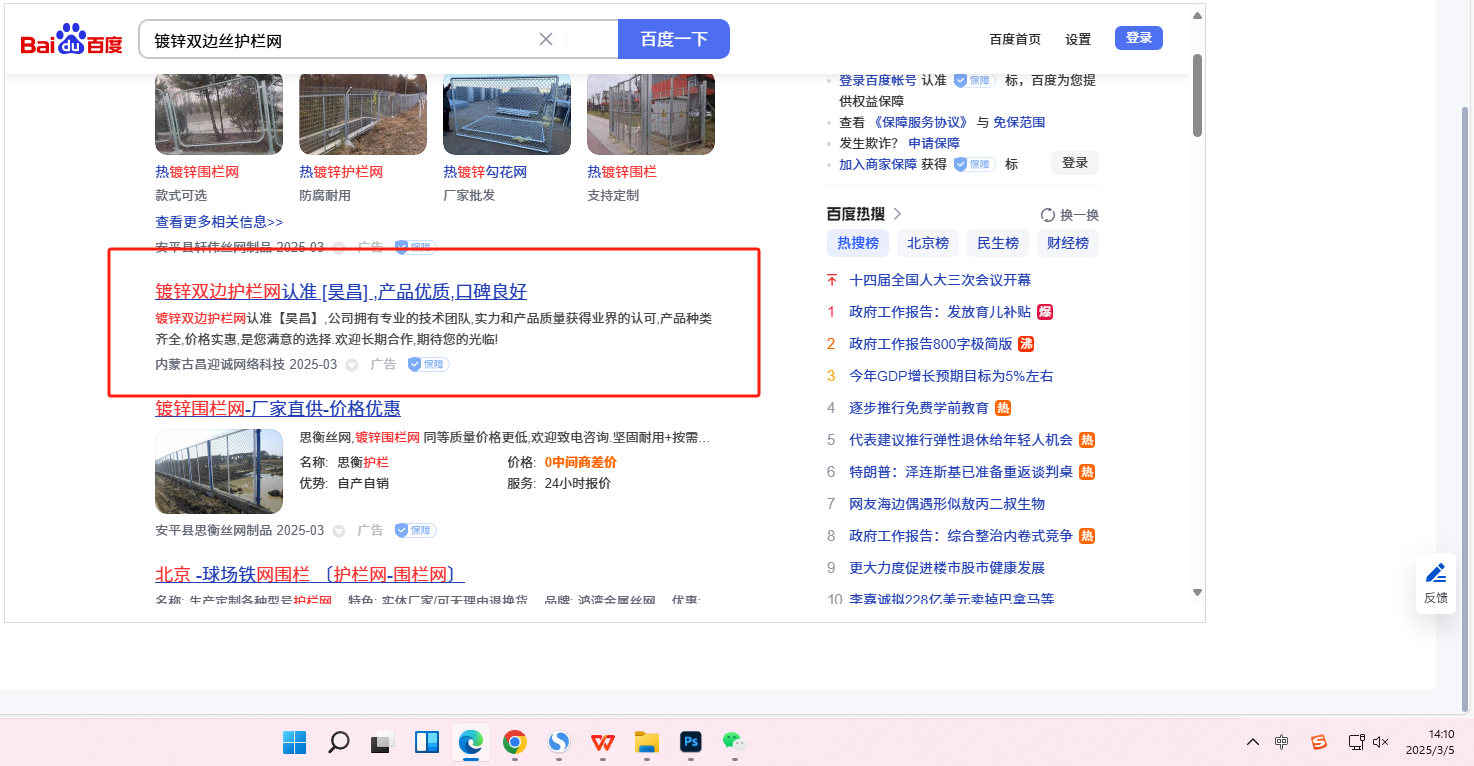Open the 北京-球场铁网围栏 result link

(310, 574)
